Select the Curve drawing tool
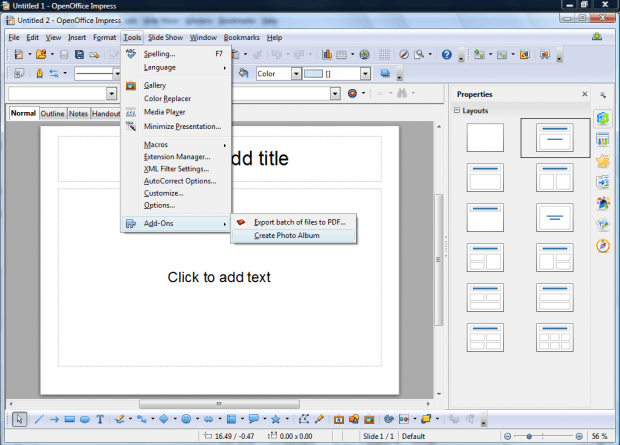The width and height of the screenshot is (620, 445). (119, 419)
